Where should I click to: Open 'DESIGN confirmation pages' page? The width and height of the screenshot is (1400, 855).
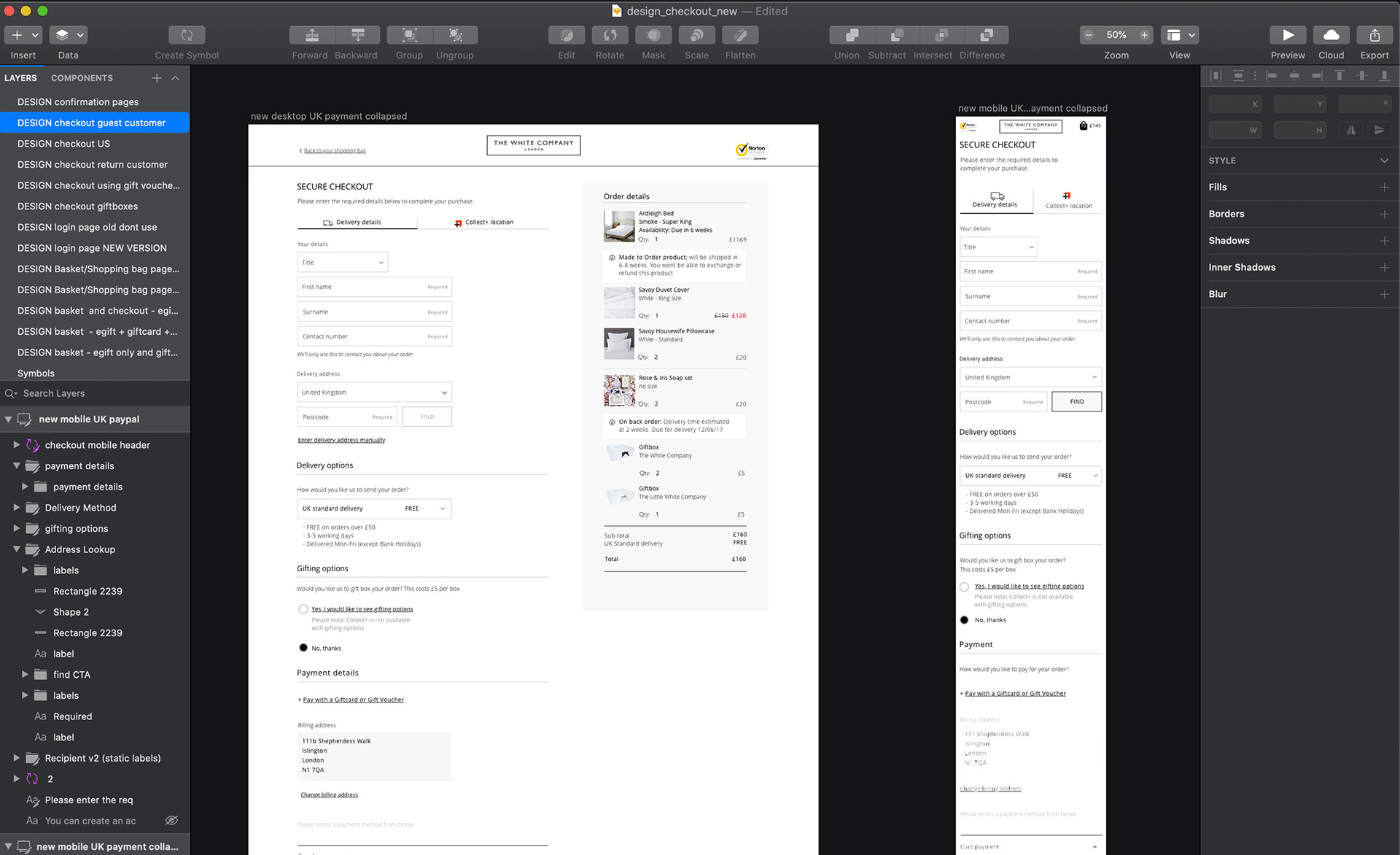point(78,102)
